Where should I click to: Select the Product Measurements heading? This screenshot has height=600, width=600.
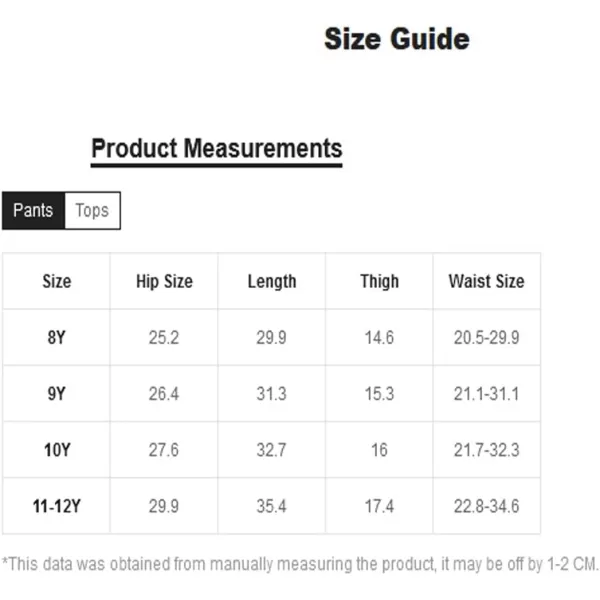pyautogui.click(x=217, y=149)
